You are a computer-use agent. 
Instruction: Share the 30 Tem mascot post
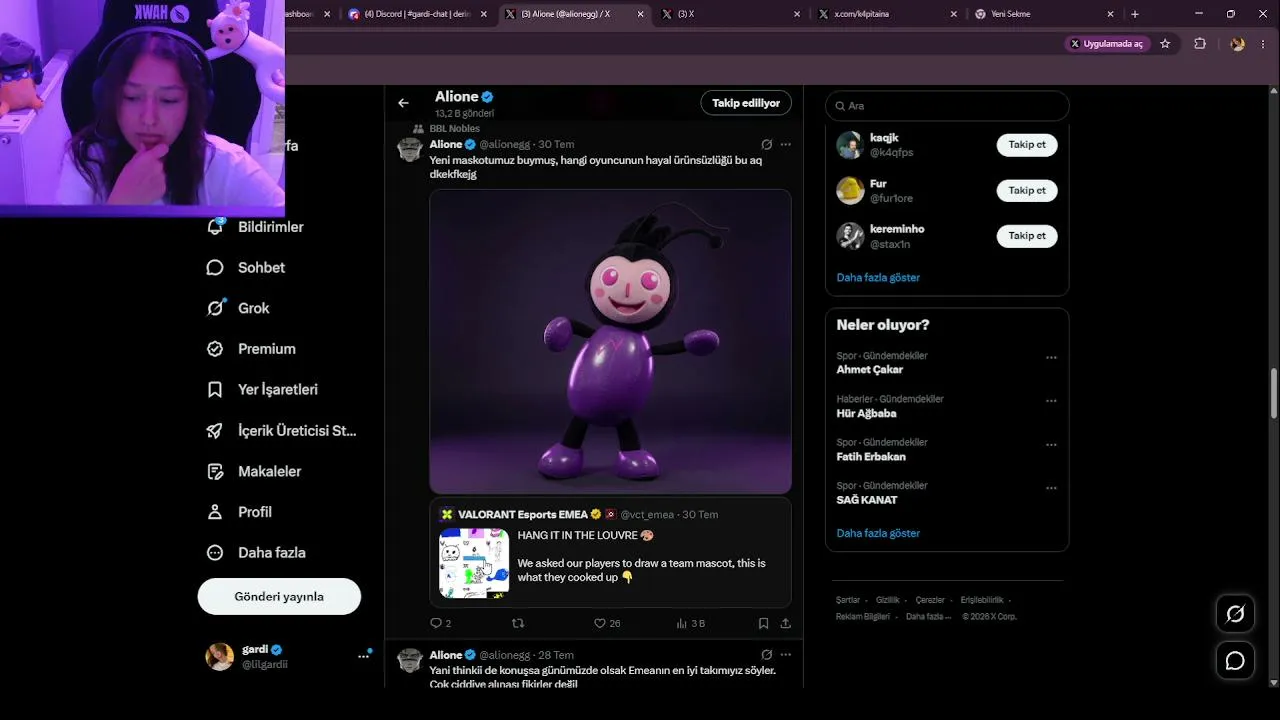click(786, 623)
